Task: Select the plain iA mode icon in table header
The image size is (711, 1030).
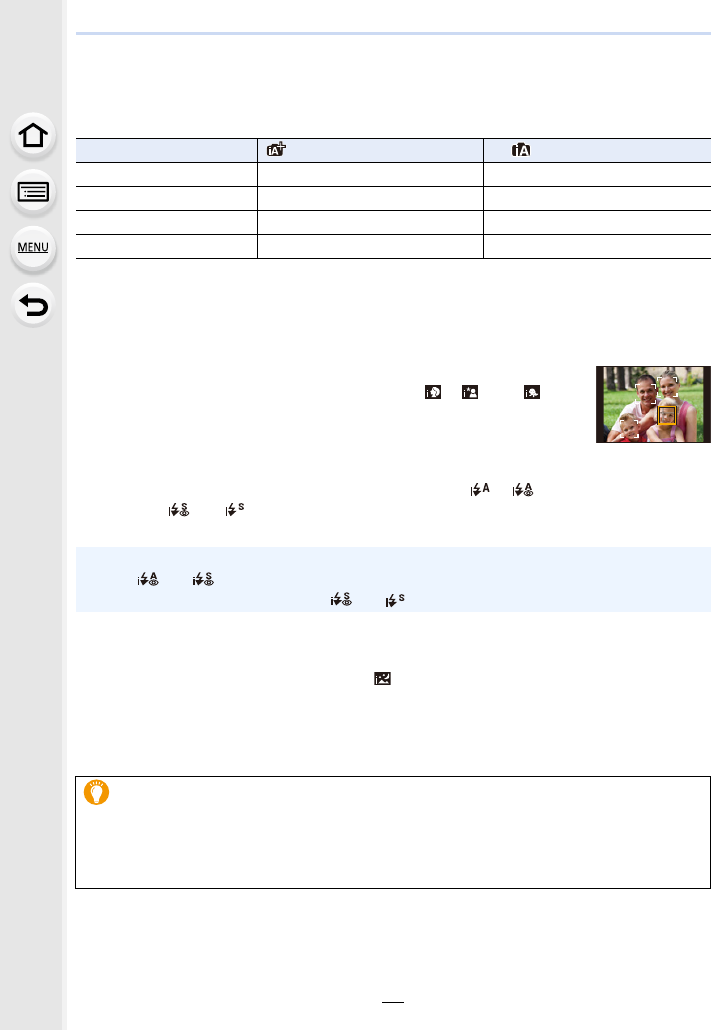Action: [521, 150]
